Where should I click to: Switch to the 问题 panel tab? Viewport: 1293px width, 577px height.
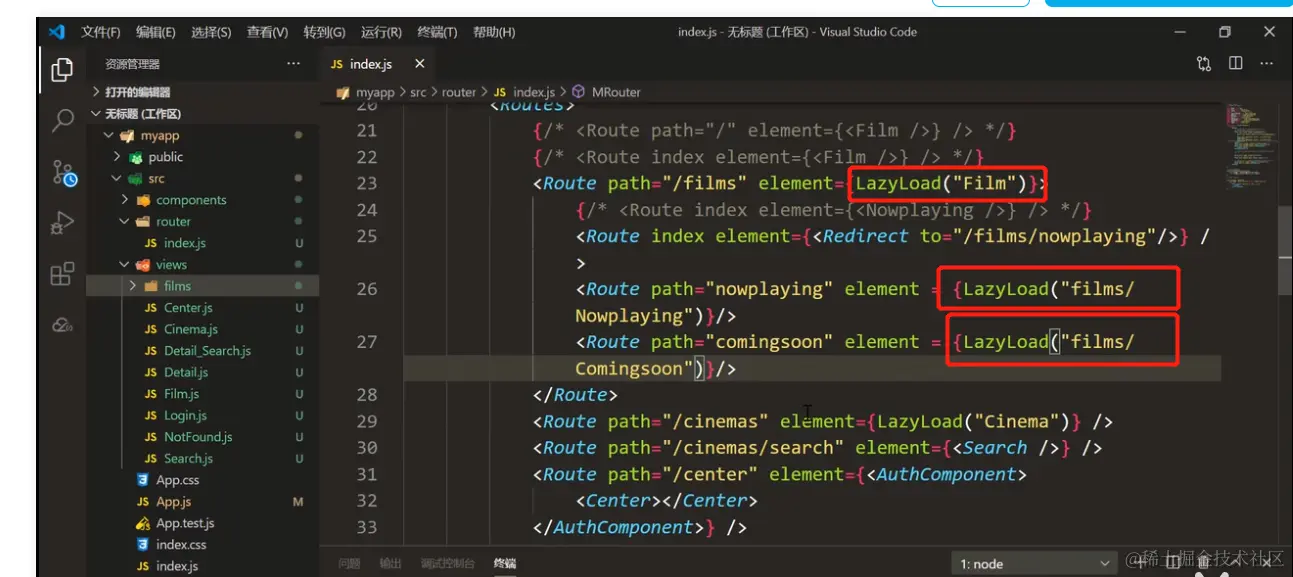pos(349,564)
